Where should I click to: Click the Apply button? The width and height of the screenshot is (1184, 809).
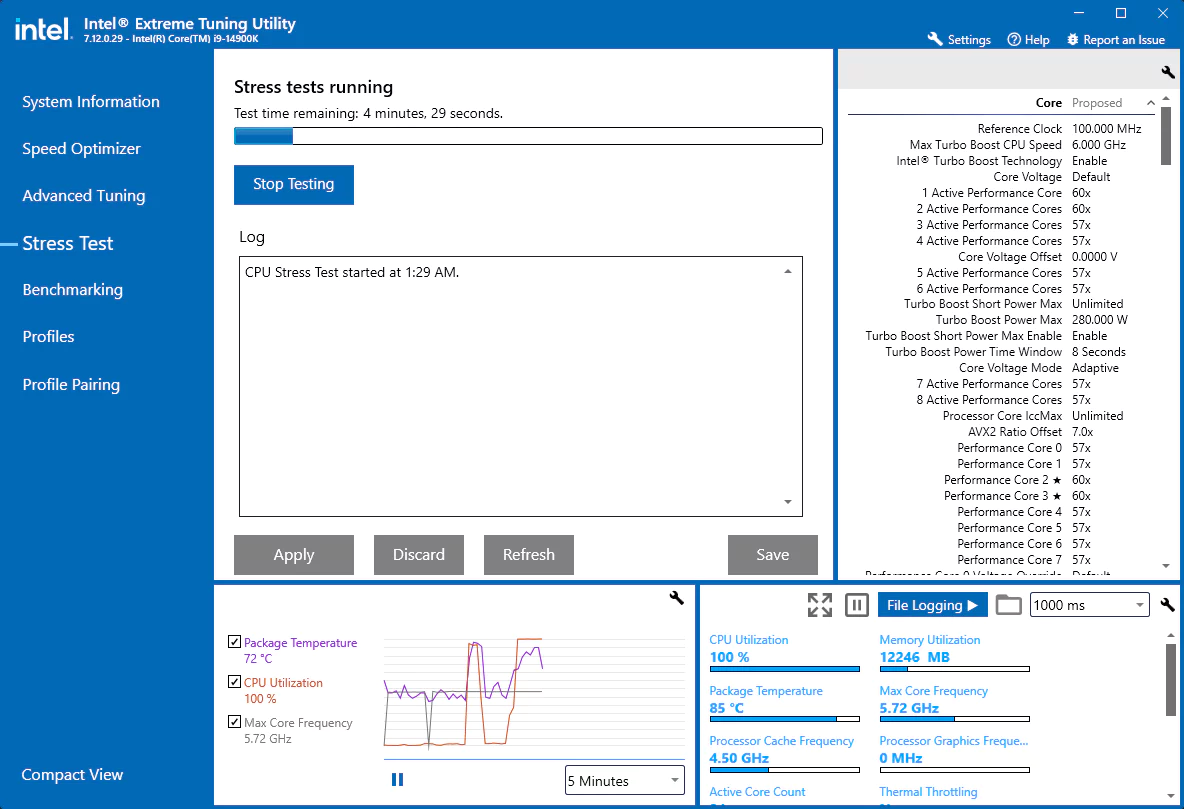click(294, 554)
